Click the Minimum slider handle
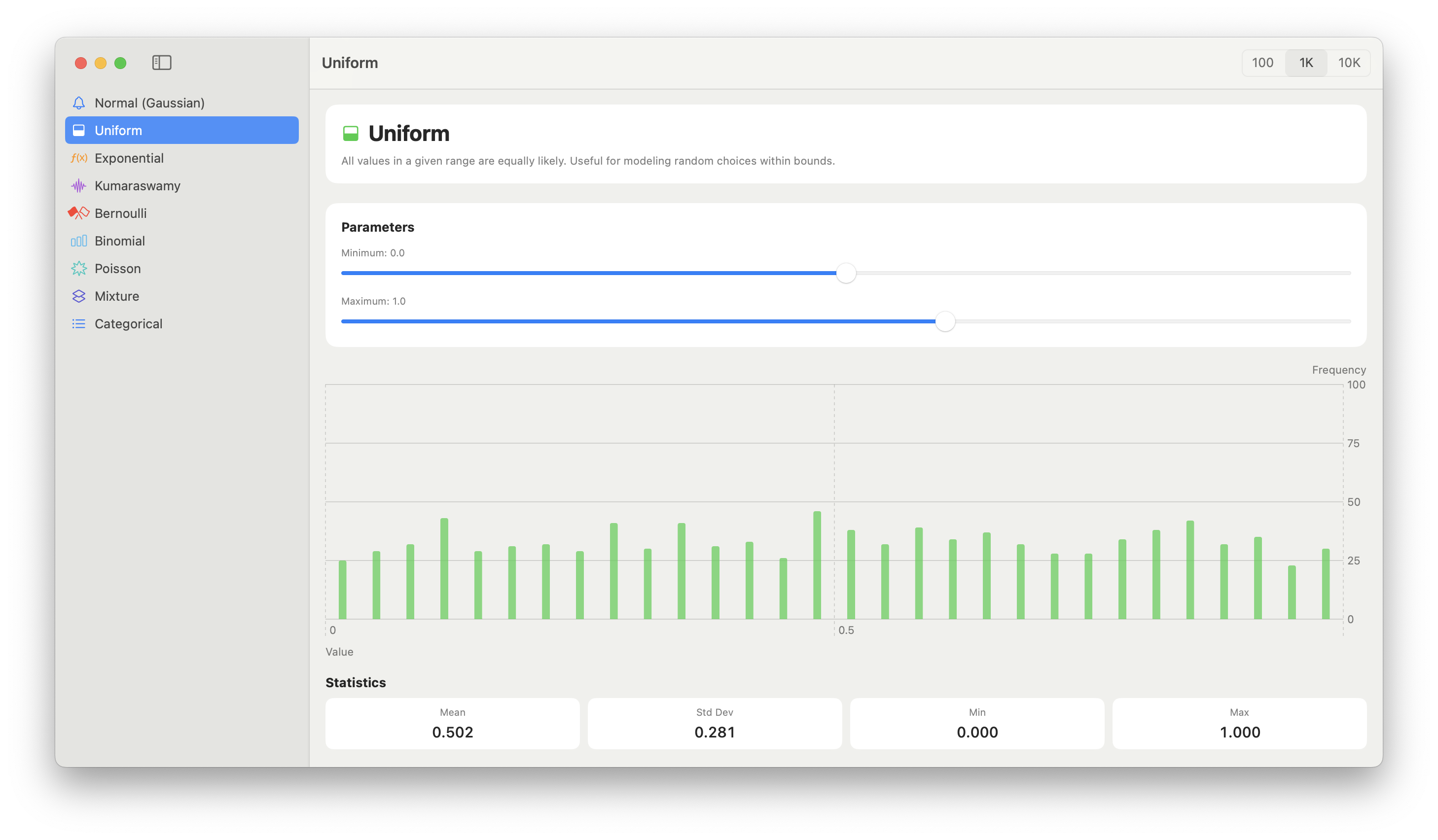 [x=846, y=273]
